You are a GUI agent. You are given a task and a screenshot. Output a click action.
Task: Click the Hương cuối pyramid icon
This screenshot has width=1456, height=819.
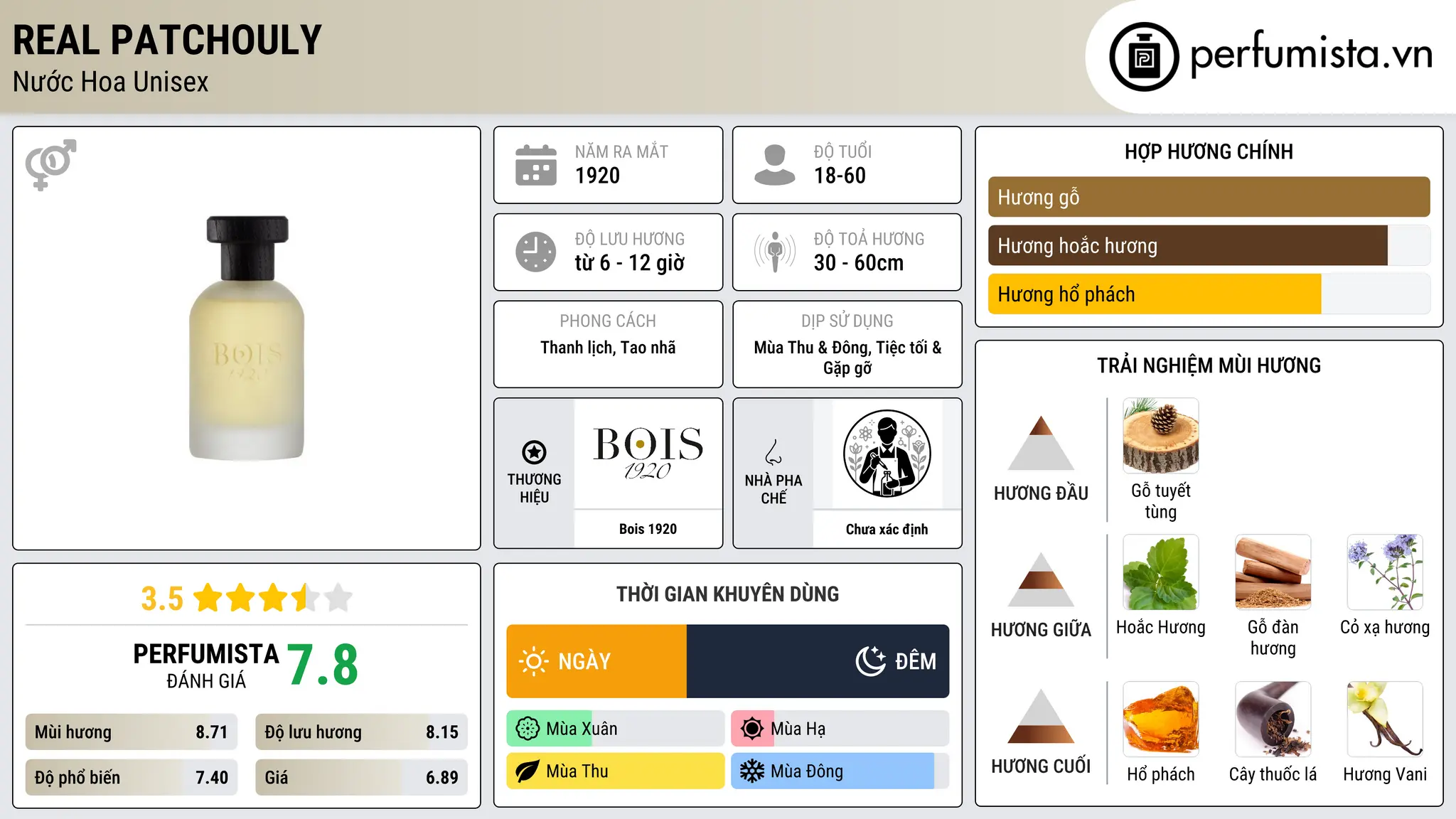1041,716
